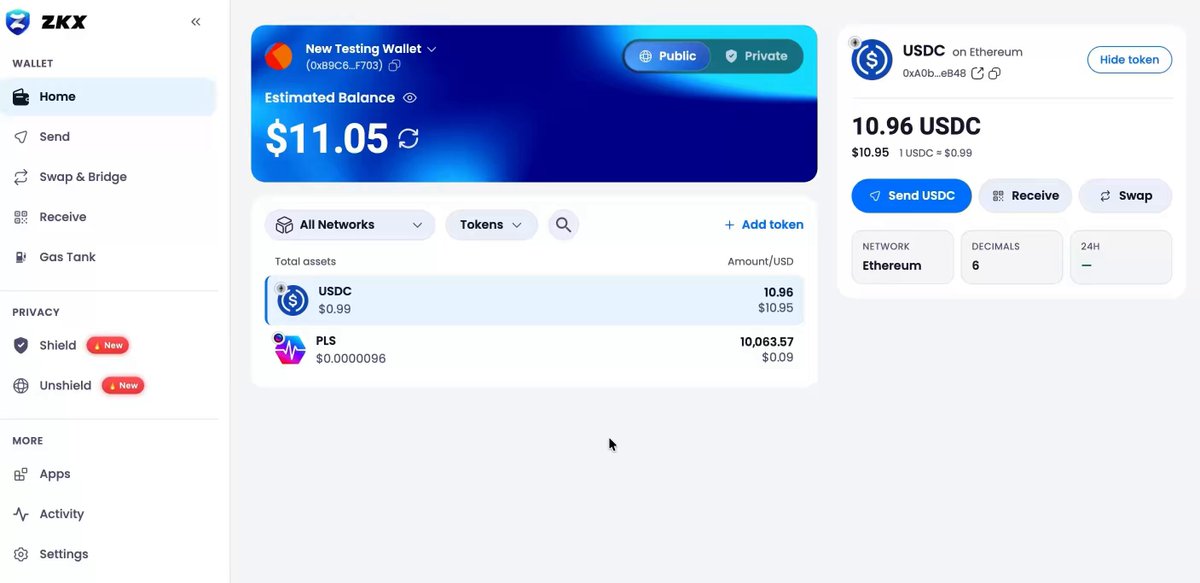Go to Home in sidebar

coord(108,97)
